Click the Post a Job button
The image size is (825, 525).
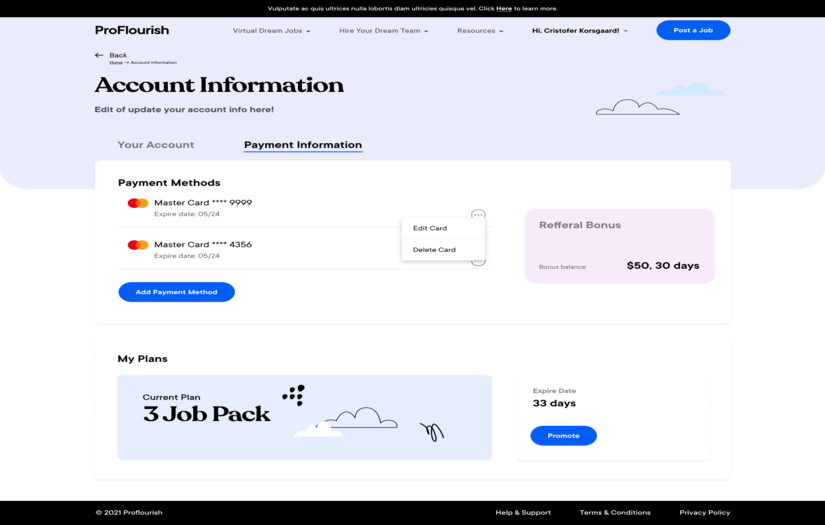pos(693,30)
